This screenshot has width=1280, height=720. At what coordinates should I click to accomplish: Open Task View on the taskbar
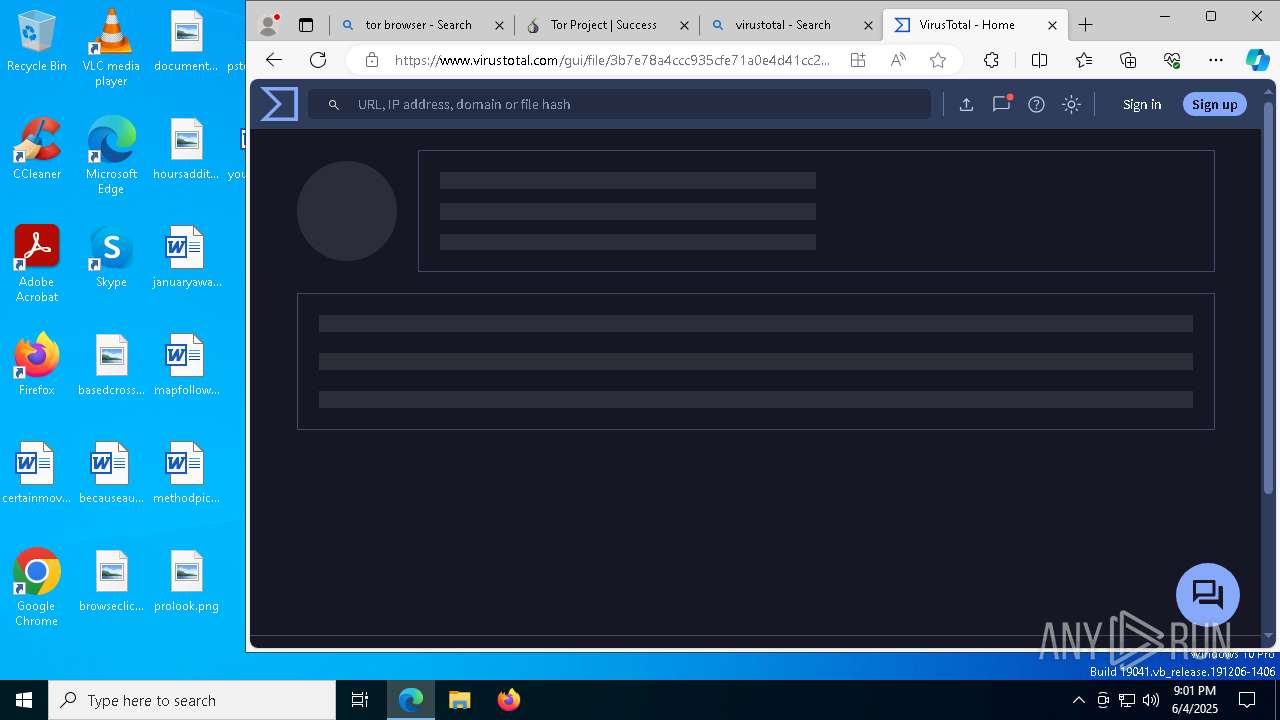[x=360, y=700]
